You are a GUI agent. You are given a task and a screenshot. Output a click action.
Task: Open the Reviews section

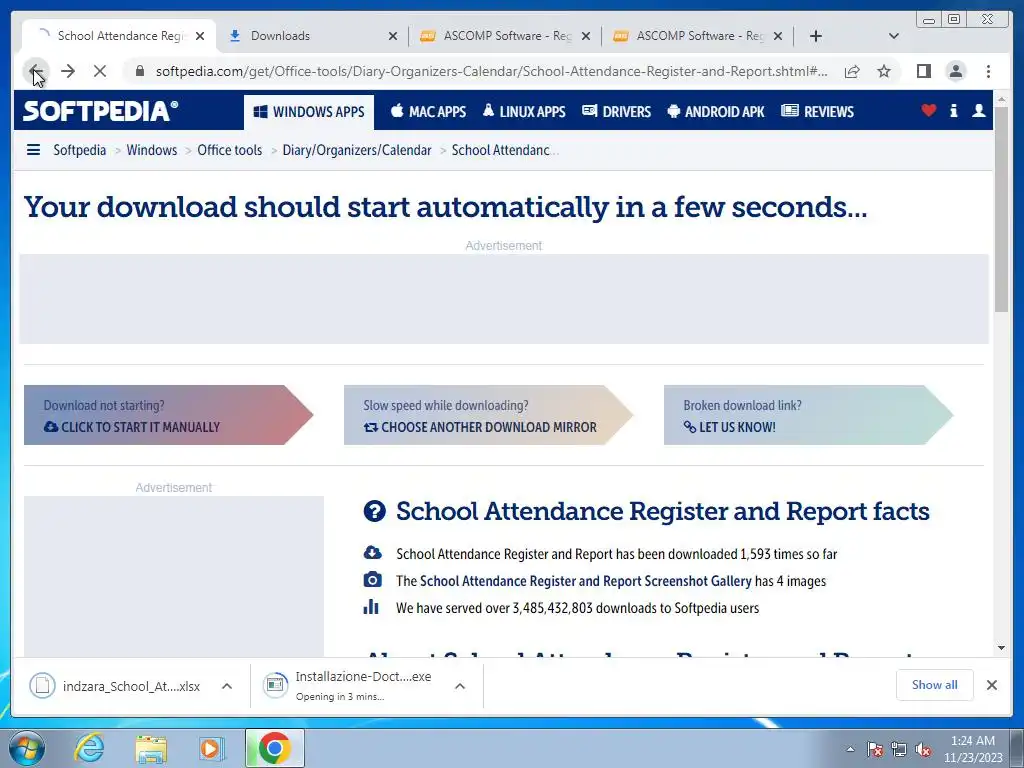(x=818, y=112)
